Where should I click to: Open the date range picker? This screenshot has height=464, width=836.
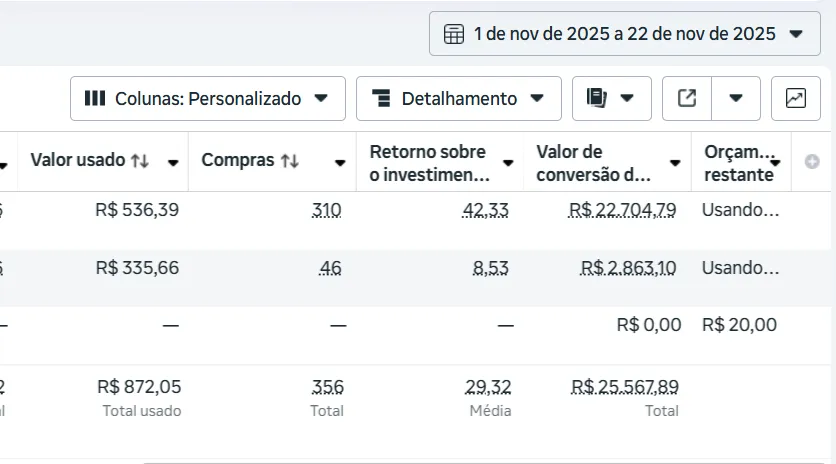[625, 34]
